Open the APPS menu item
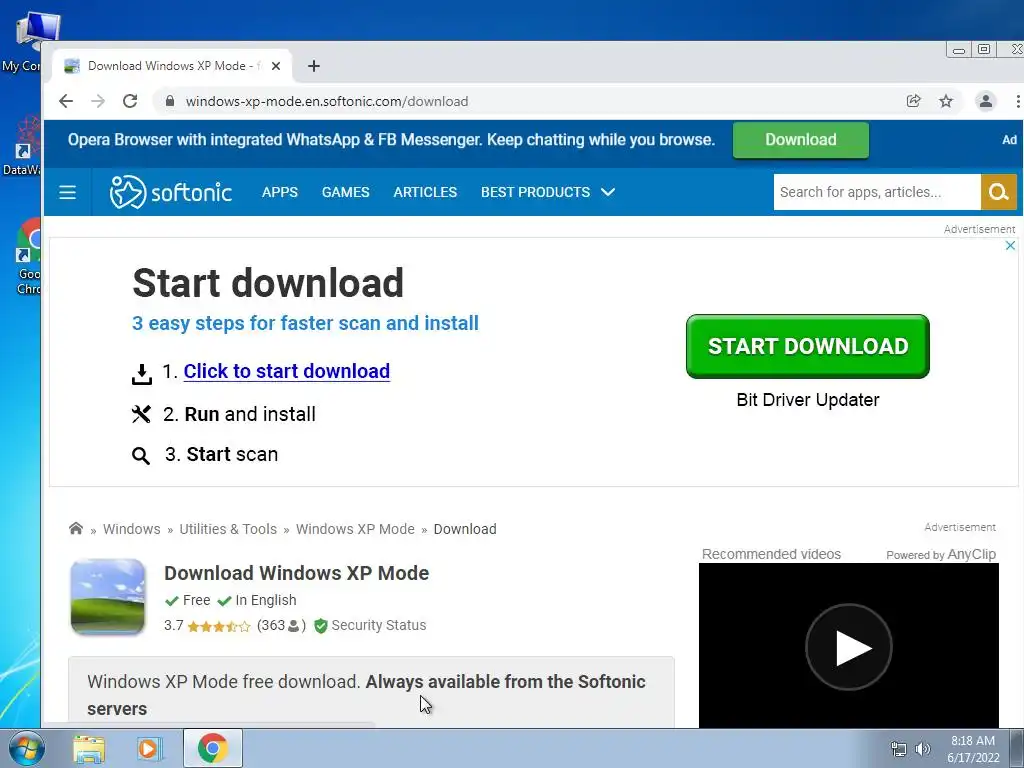The height and width of the screenshot is (768, 1024). pyautogui.click(x=280, y=192)
